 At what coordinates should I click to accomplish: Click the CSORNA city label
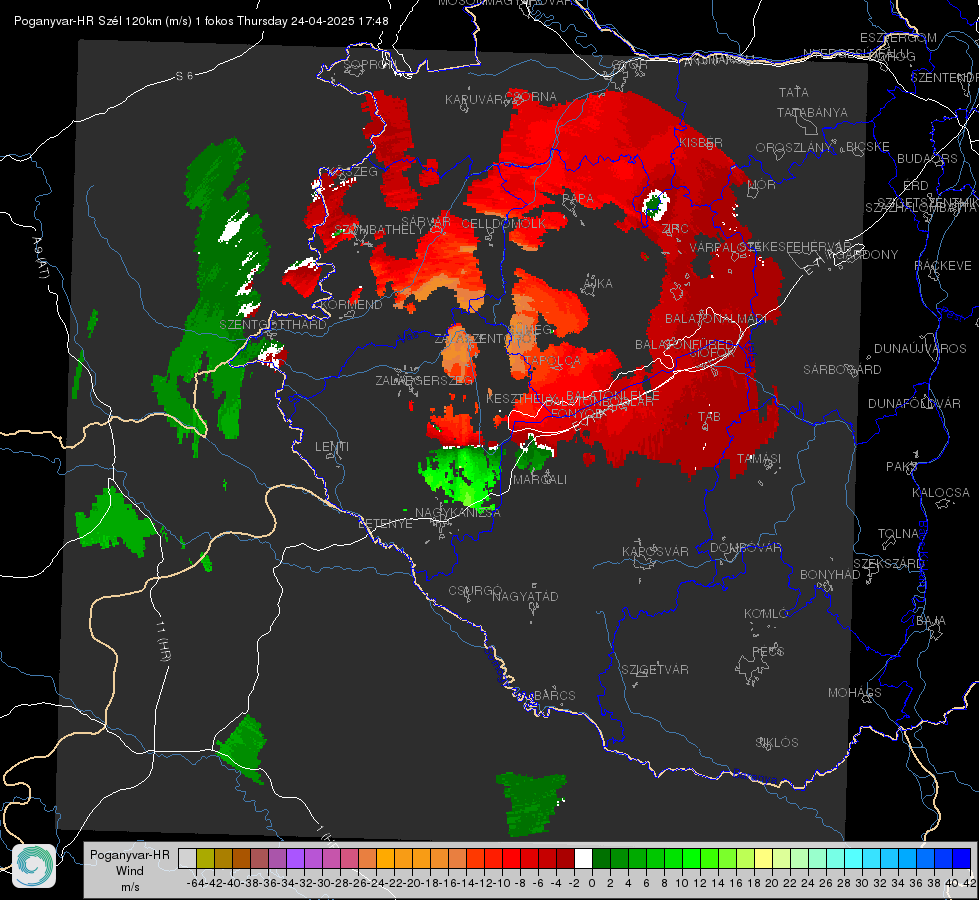(531, 97)
